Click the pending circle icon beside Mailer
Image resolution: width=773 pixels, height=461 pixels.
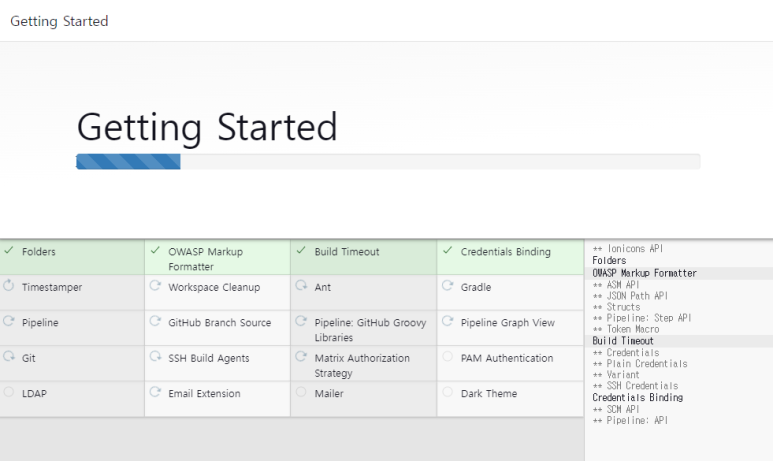point(301,392)
